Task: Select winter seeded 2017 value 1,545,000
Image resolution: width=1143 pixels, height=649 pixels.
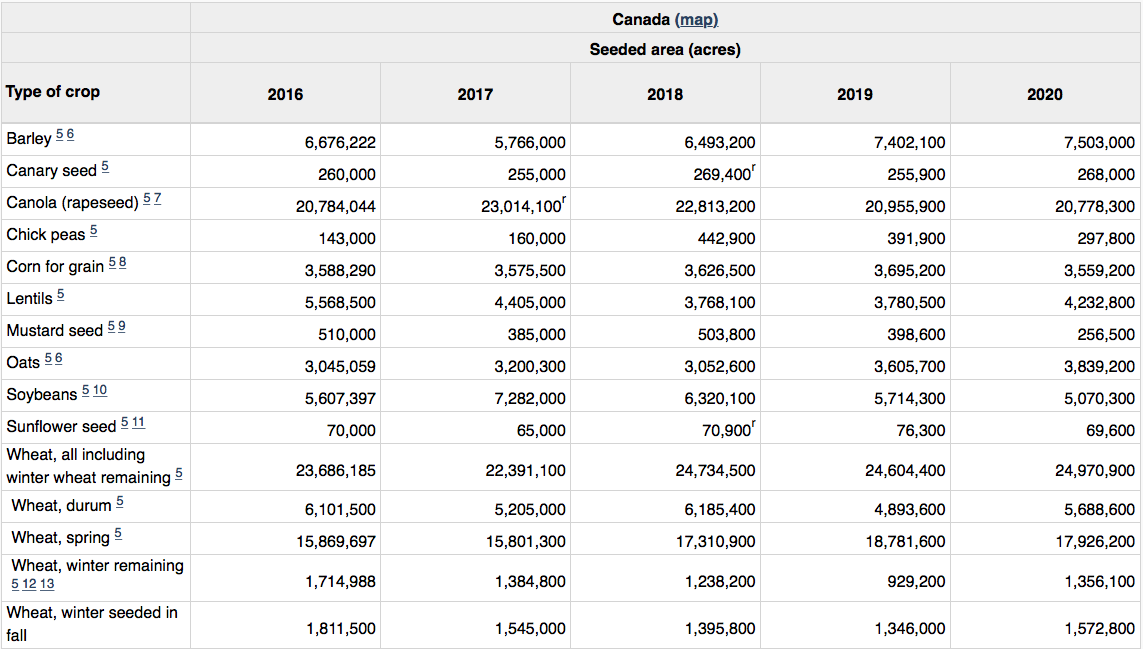Action: pos(530,629)
